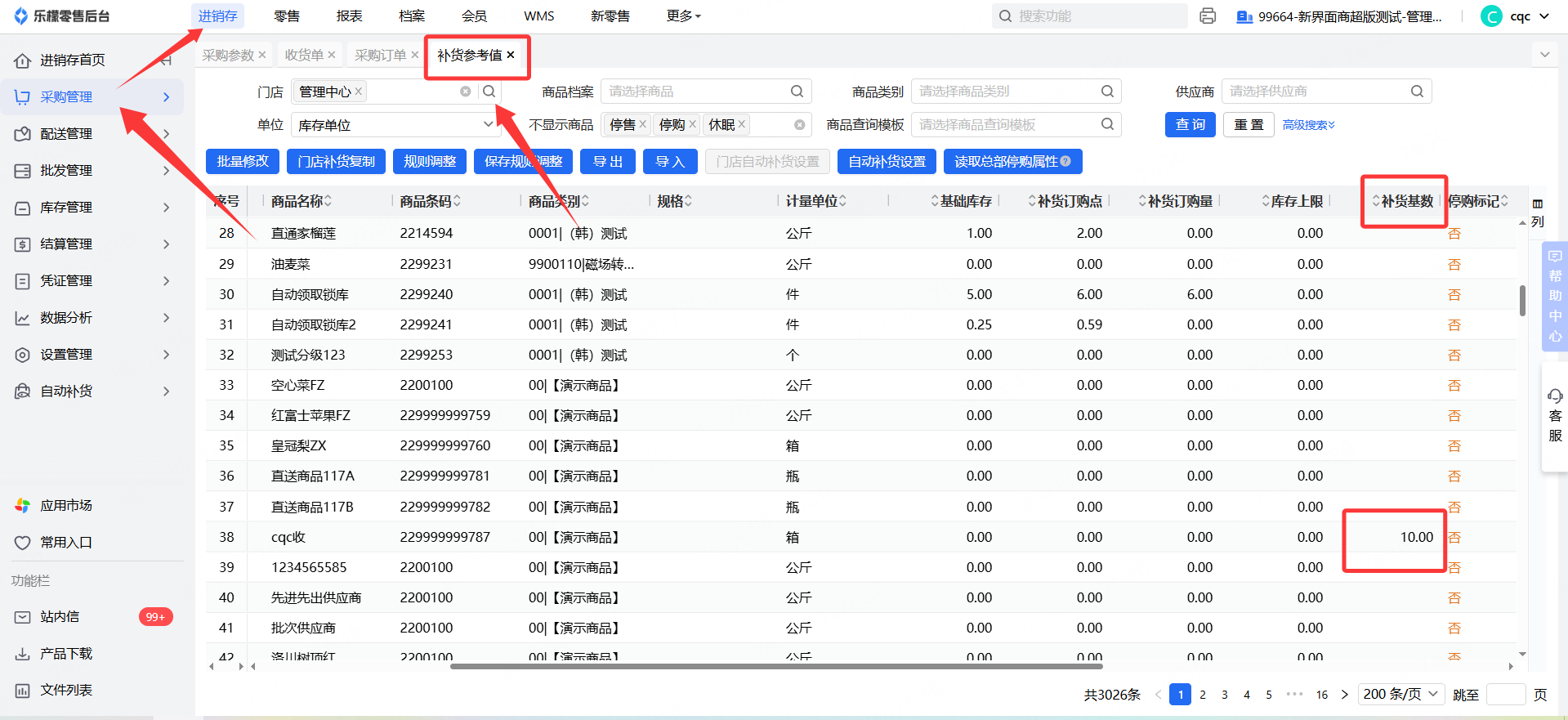
Task: Expand 高级搜索 advanced search
Action: (1308, 125)
